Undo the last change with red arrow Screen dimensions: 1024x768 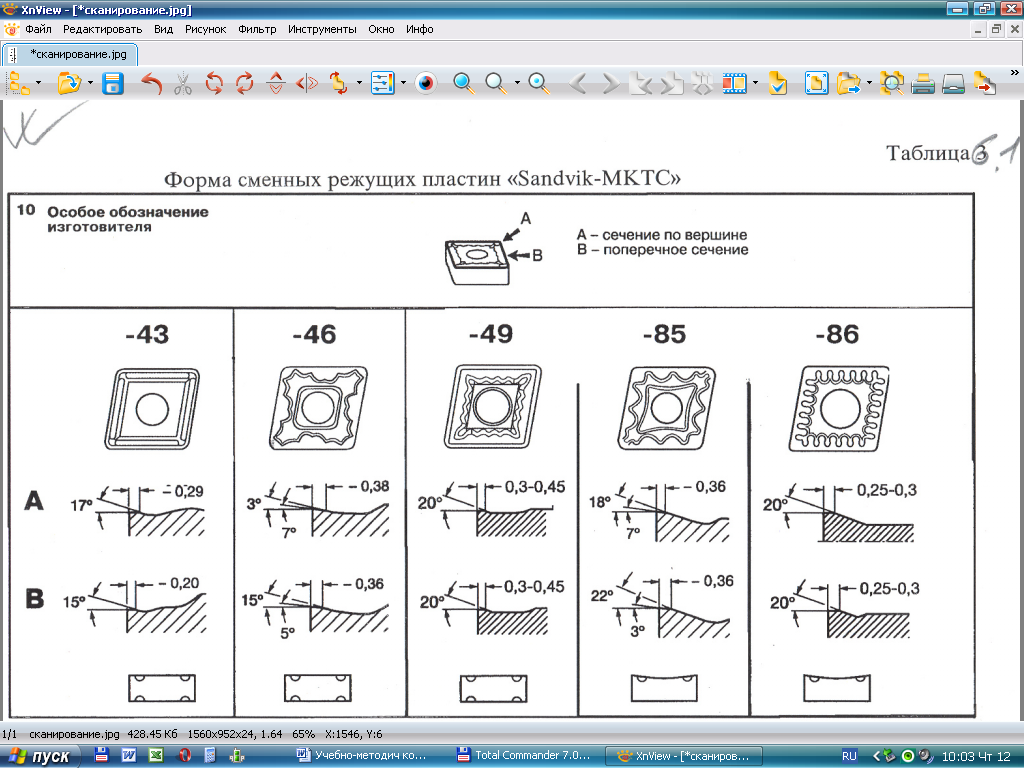pos(151,84)
